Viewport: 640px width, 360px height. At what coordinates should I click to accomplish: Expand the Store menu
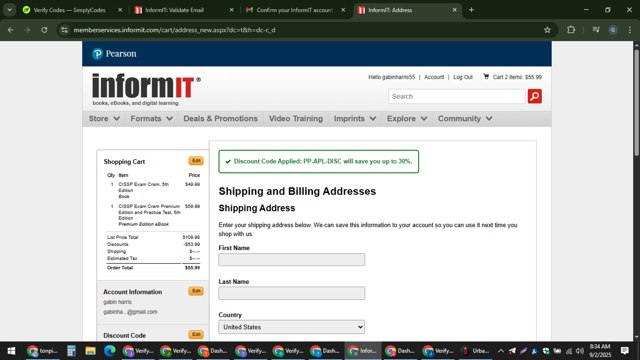(x=104, y=118)
